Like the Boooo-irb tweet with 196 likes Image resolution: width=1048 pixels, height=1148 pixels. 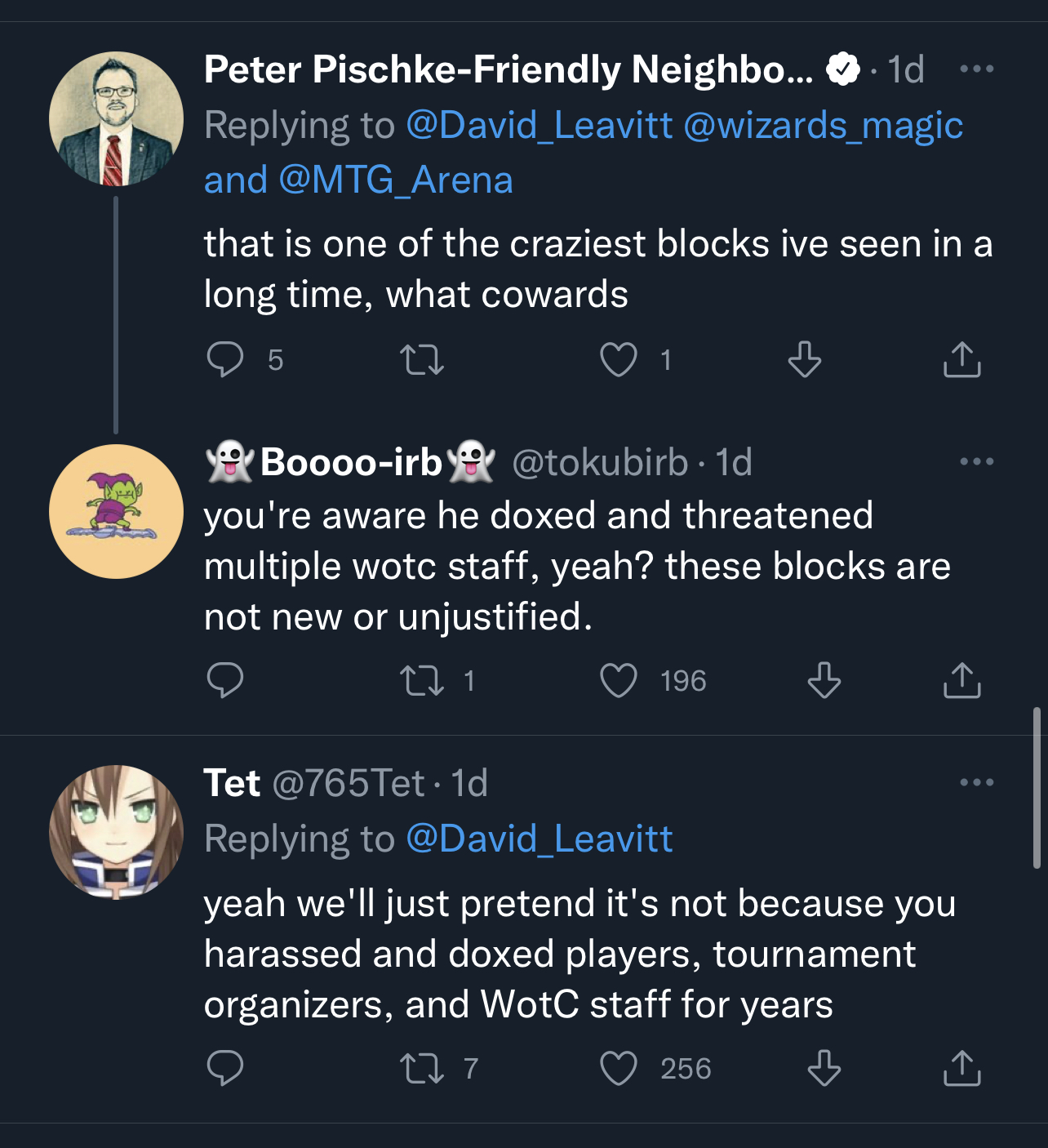point(619,680)
